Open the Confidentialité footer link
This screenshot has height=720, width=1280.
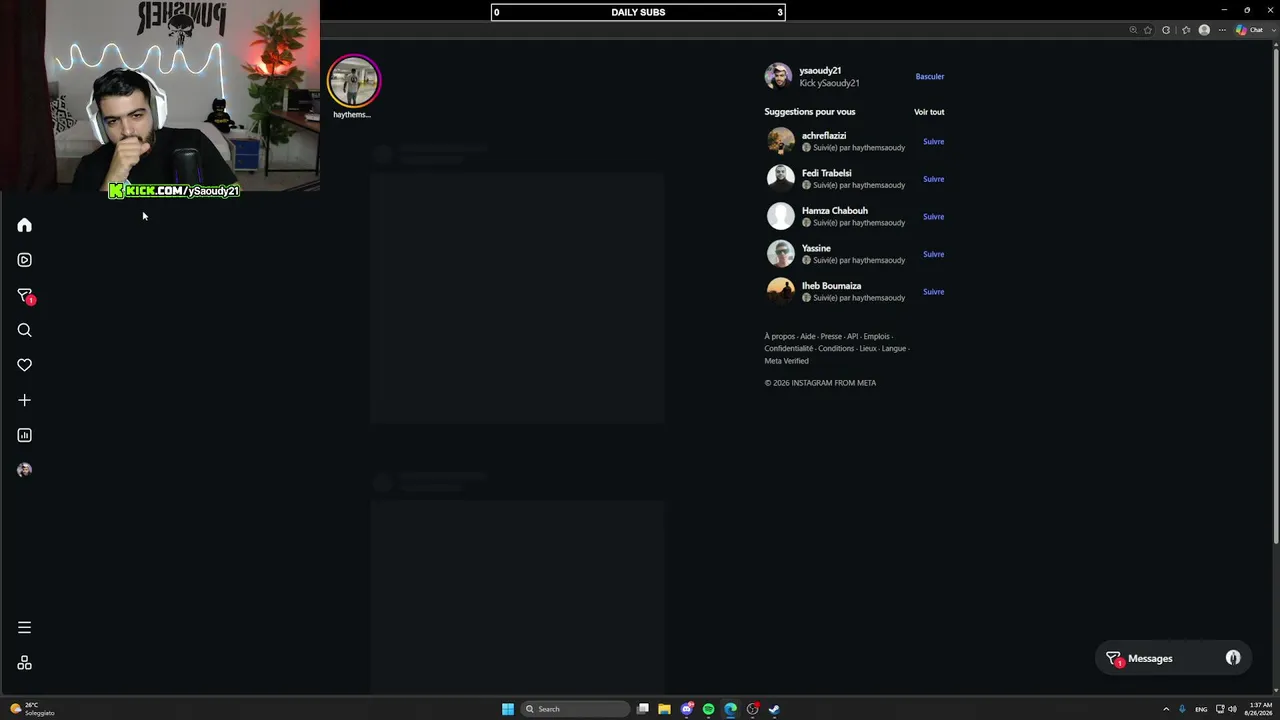coord(788,349)
